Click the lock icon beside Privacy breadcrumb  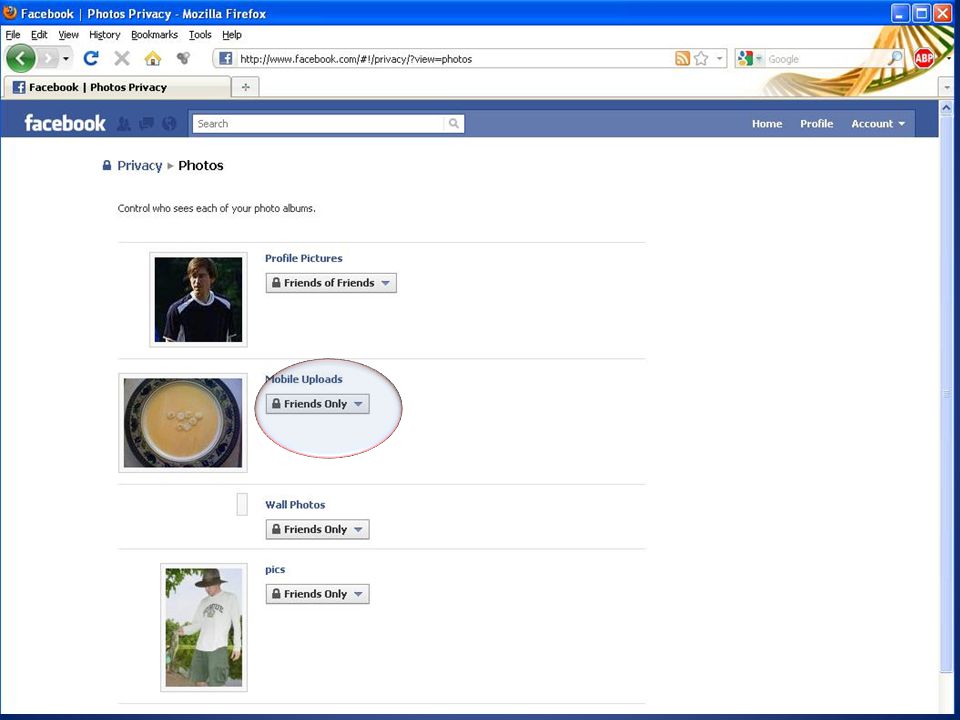point(107,165)
